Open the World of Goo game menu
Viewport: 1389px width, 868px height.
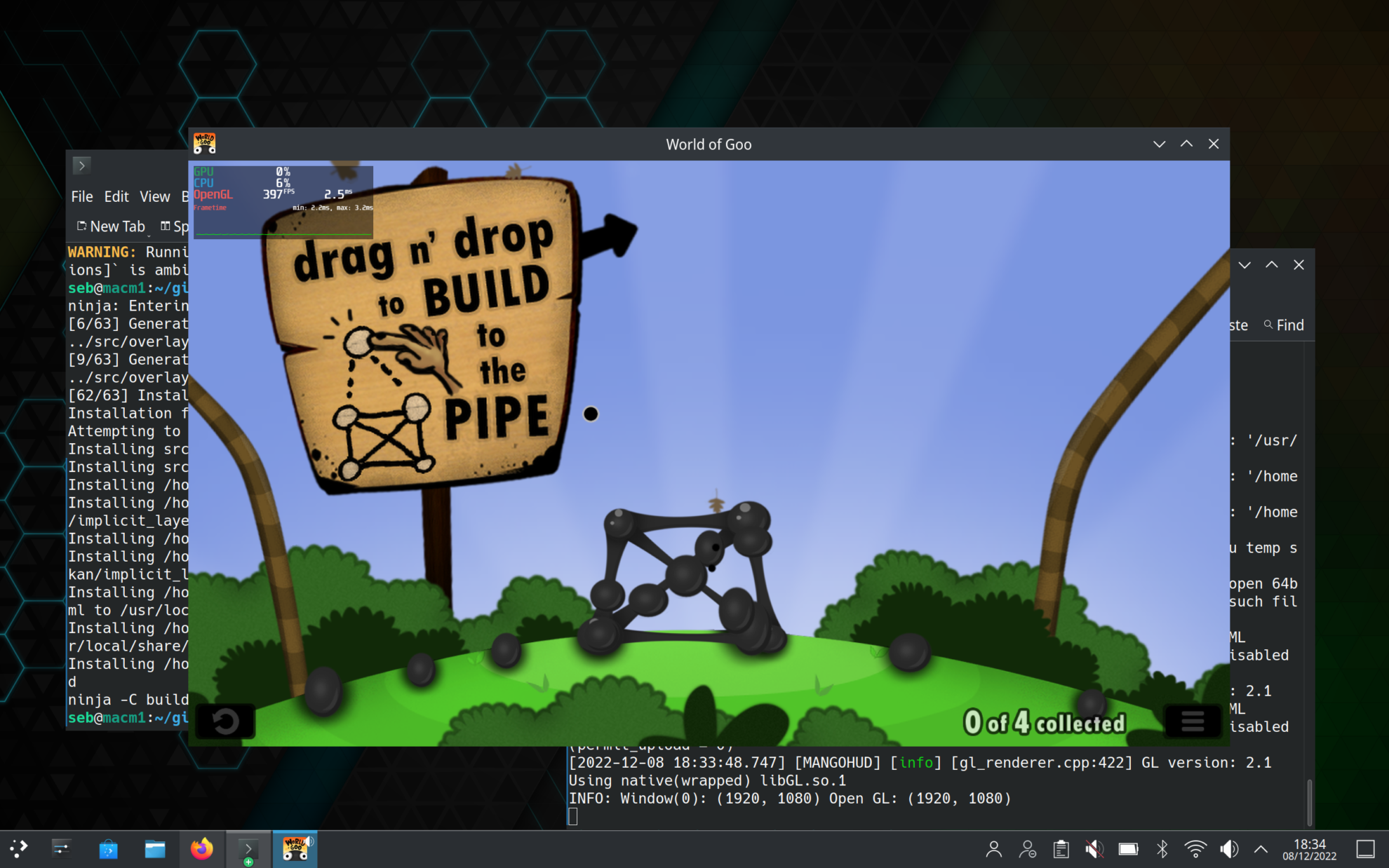1192,721
